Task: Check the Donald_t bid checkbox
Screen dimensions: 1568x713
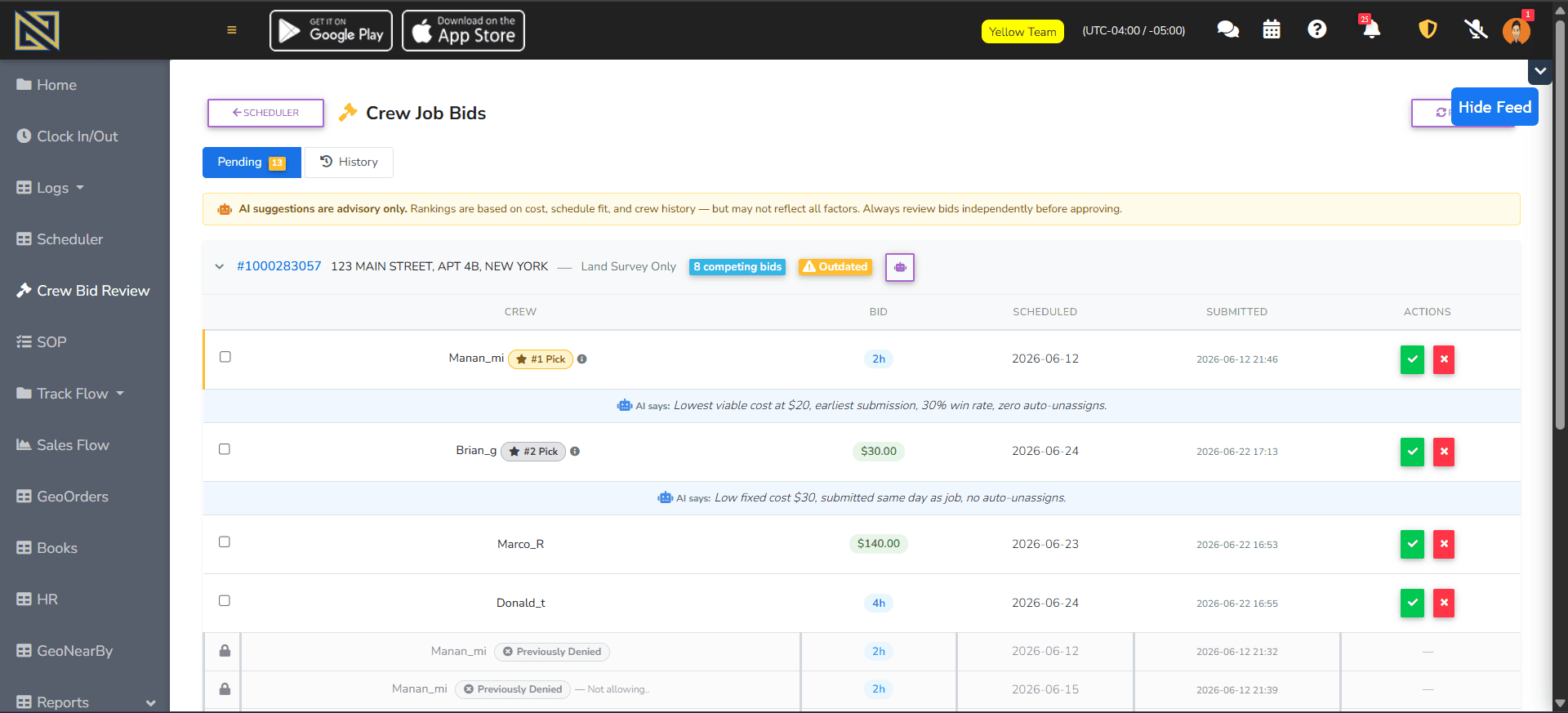Action: pos(225,600)
